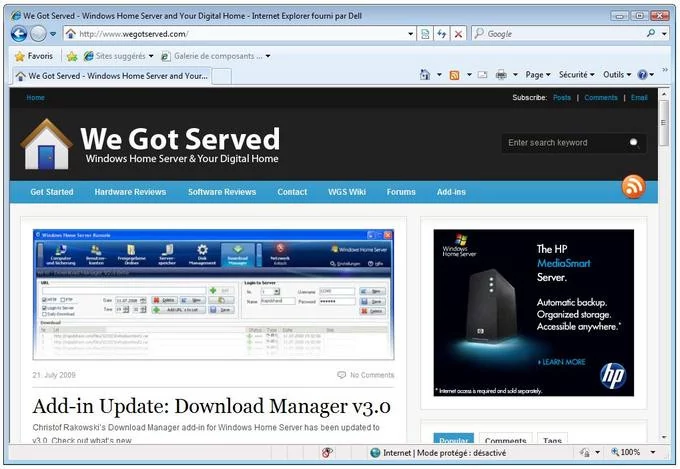Click the scrollbar down arrow

coord(664,437)
